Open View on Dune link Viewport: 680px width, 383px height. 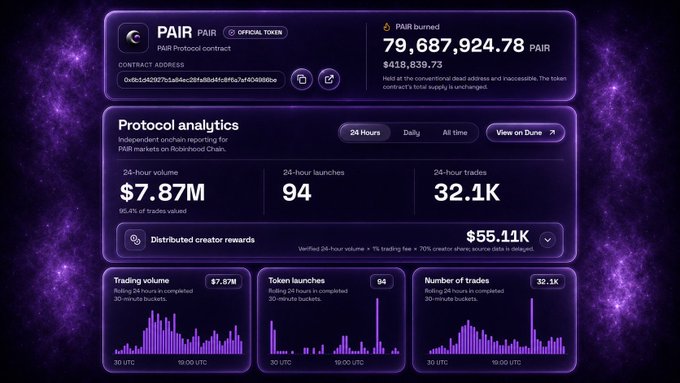[x=525, y=133]
